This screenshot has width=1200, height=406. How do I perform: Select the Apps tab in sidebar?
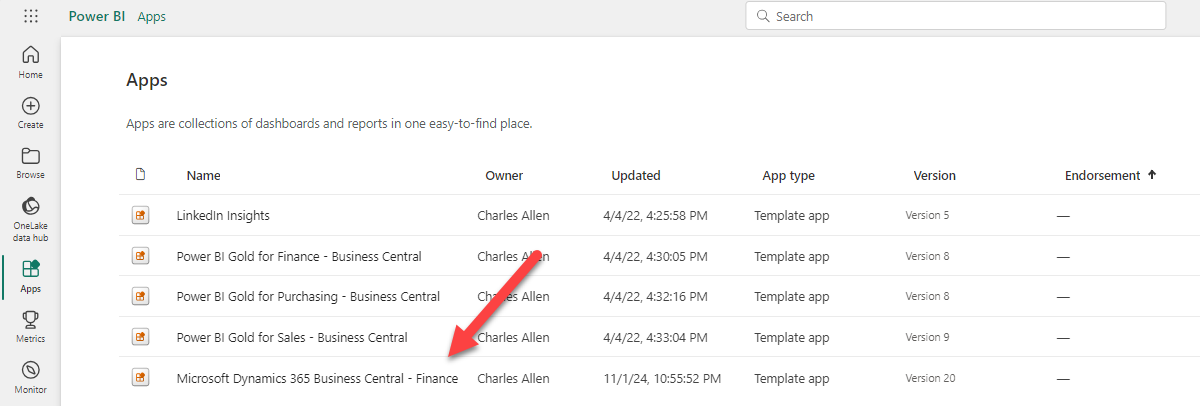[x=31, y=275]
